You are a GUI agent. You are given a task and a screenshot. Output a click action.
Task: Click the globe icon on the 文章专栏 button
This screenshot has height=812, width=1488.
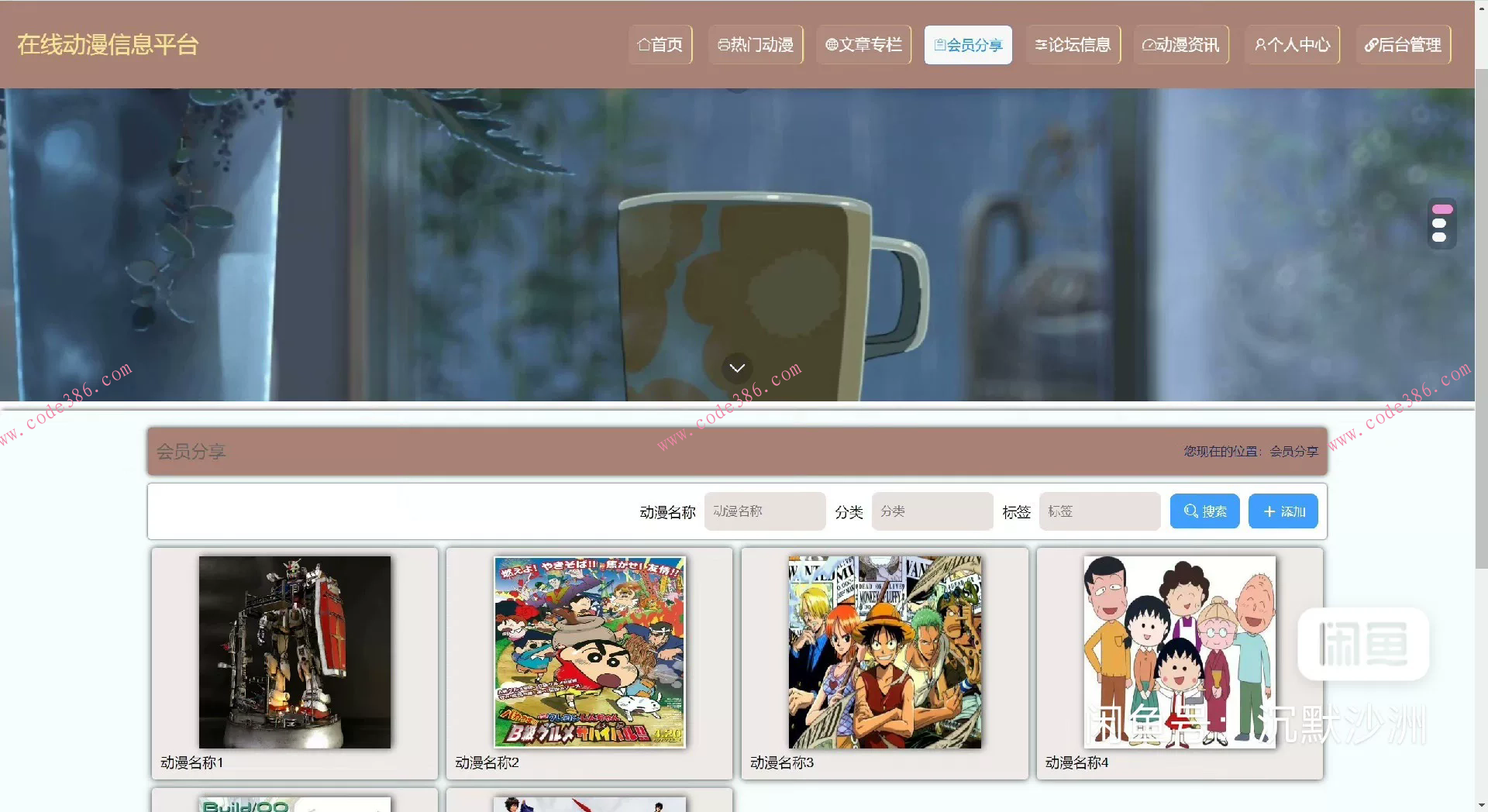[x=832, y=44]
